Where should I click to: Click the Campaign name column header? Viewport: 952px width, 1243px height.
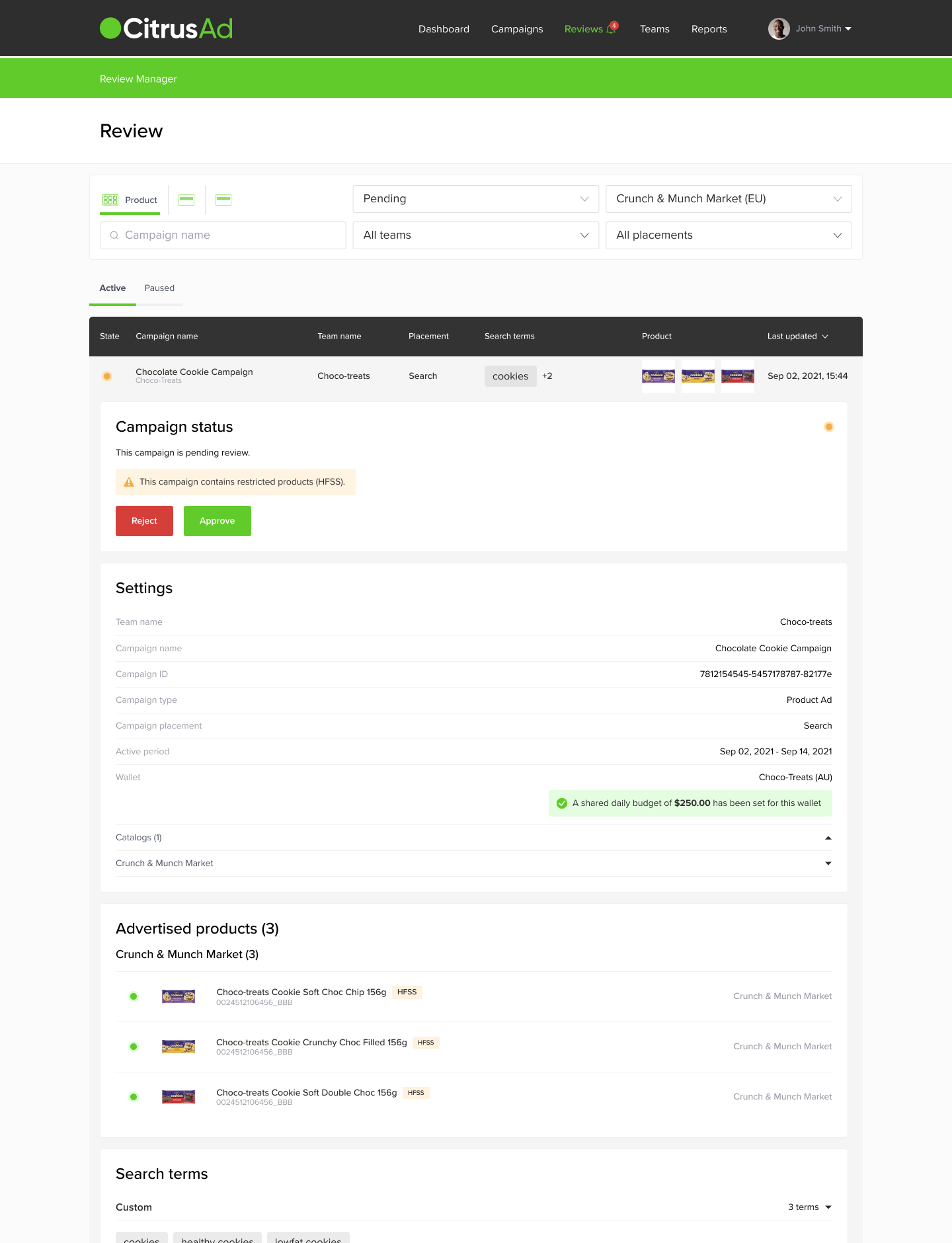click(x=167, y=337)
